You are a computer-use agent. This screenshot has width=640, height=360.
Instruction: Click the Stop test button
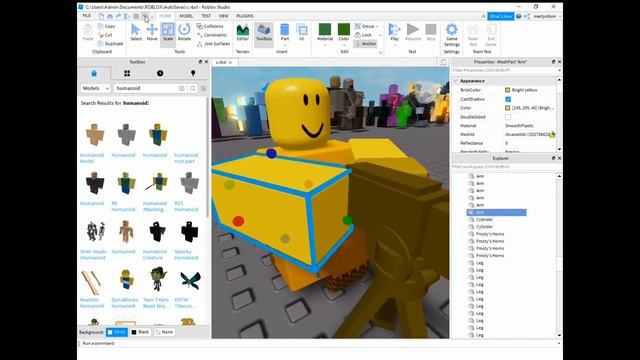click(431, 32)
